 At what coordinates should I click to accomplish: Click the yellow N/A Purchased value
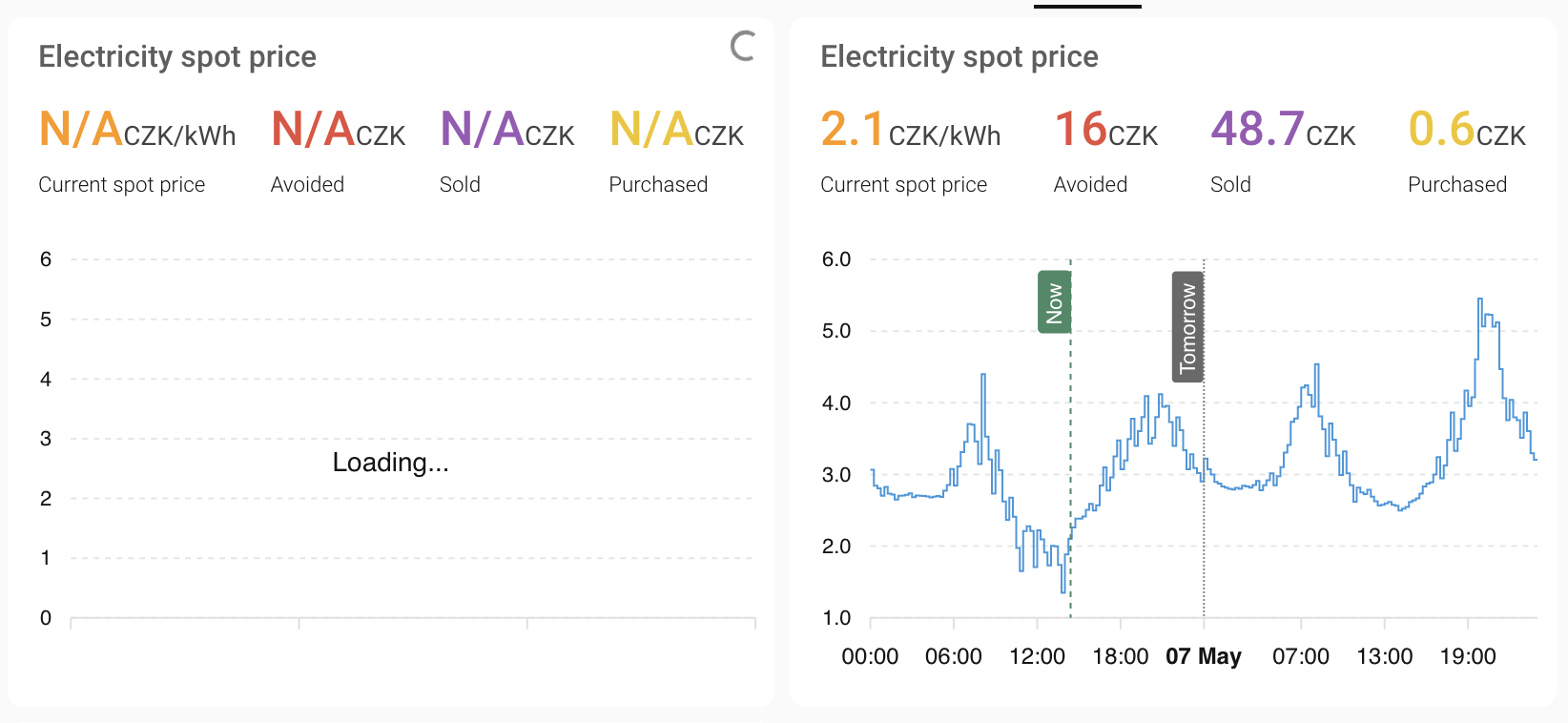[x=676, y=130]
